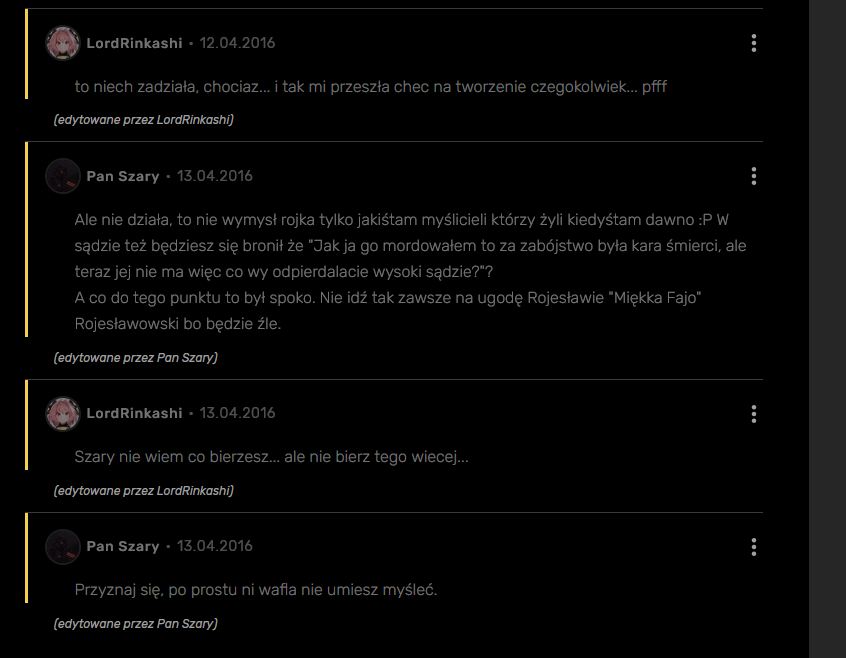Image resolution: width=846 pixels, height=658 pixels.
Task: Open LordRinkashi username above "Szary nie wiem"
Action: (x=134, y=413)
